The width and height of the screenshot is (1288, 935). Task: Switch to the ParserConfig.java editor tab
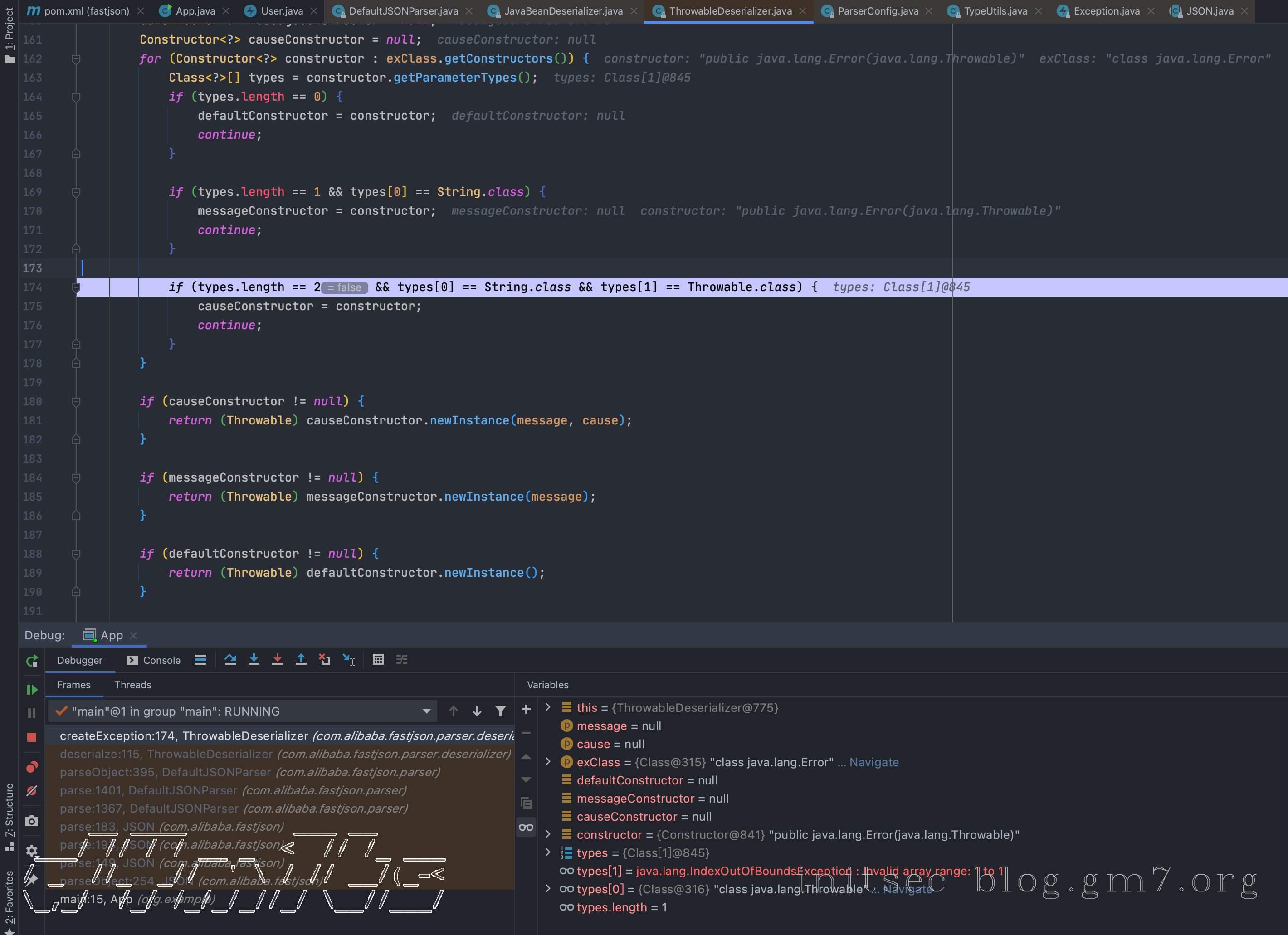[x=878, y=11]
